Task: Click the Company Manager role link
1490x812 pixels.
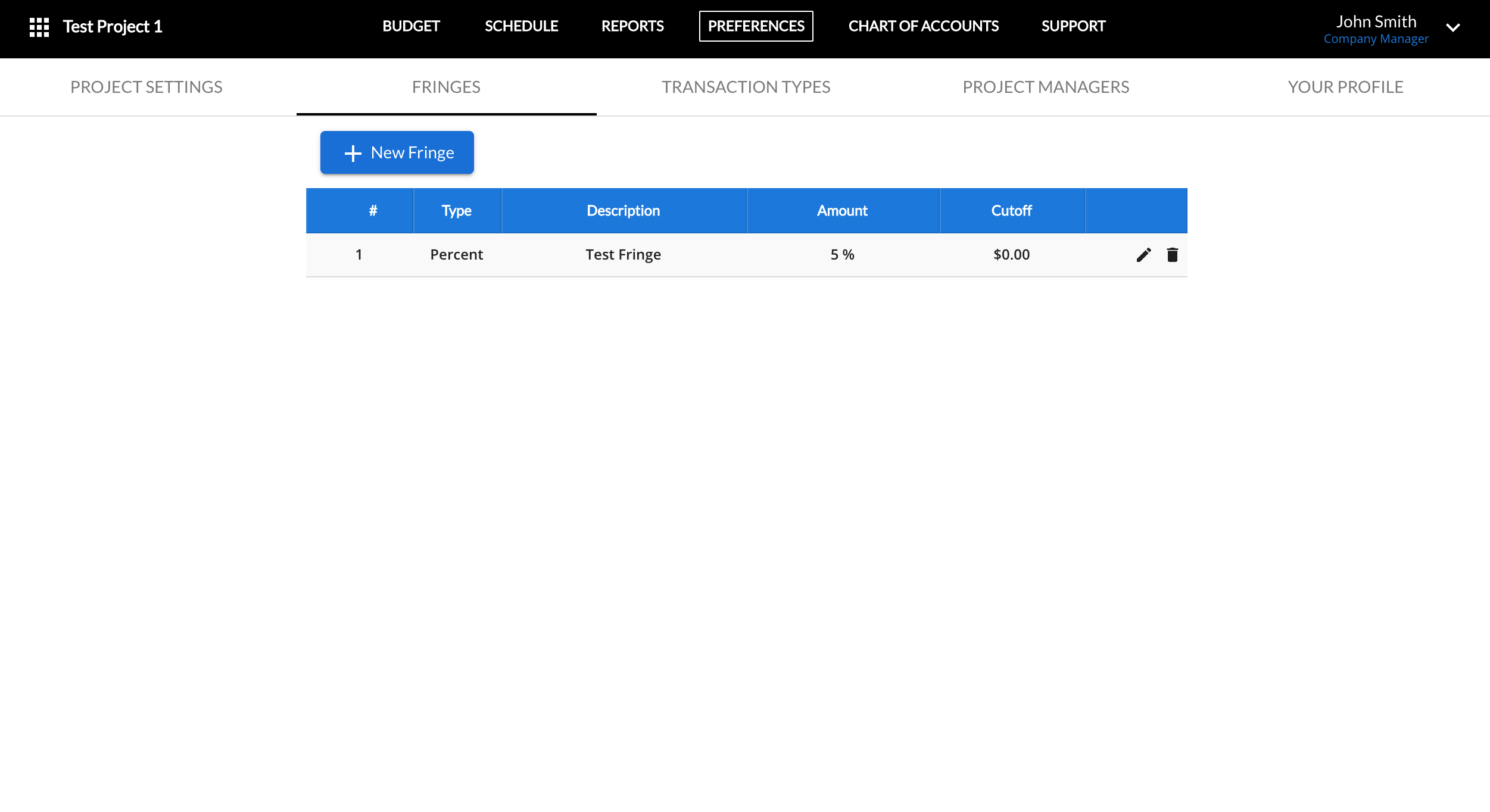Action: [x=1376, y=39]
